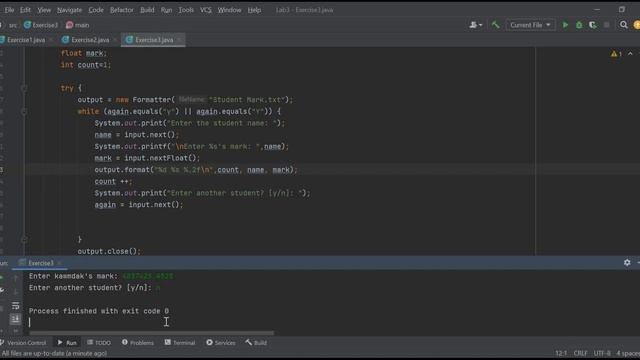Click src in navigation breadcrumb

[x=13, y=25]
